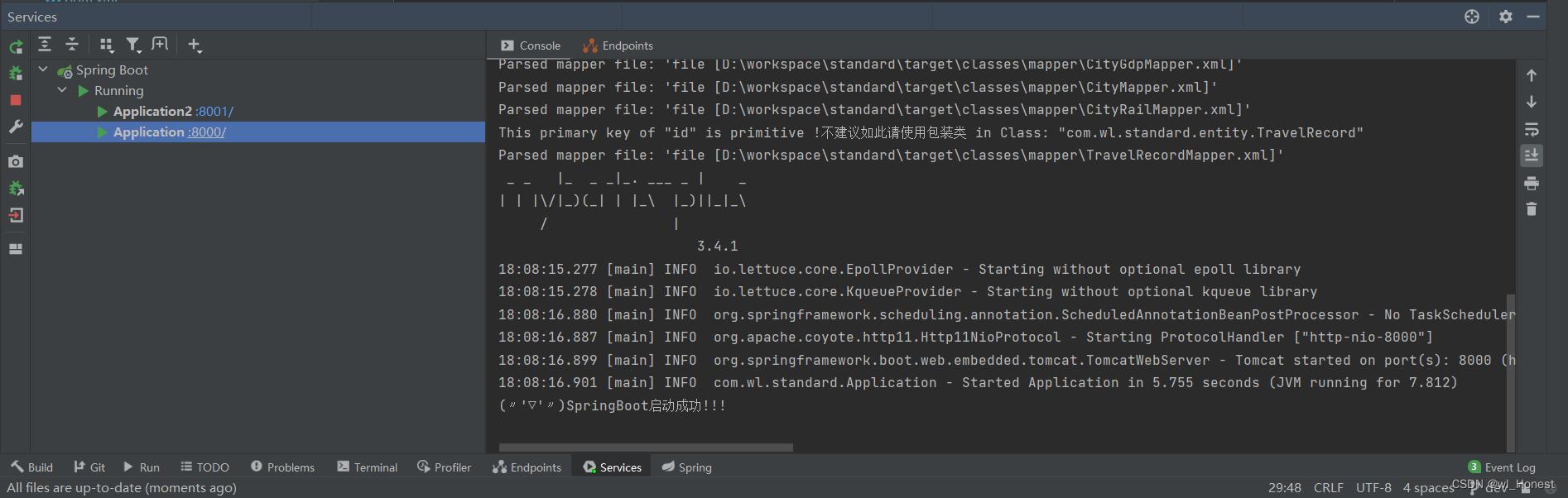Click the Add Service plus icon

pyautogui.click(x=194, y=45)
